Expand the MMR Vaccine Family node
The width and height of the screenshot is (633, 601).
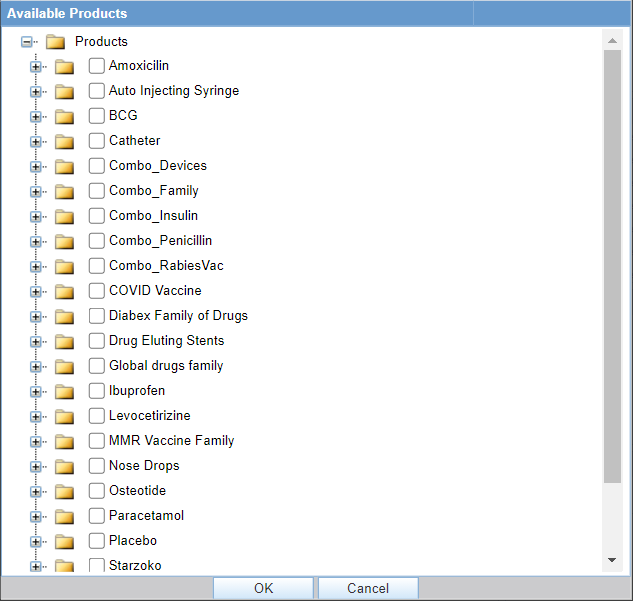coord(36,442)
